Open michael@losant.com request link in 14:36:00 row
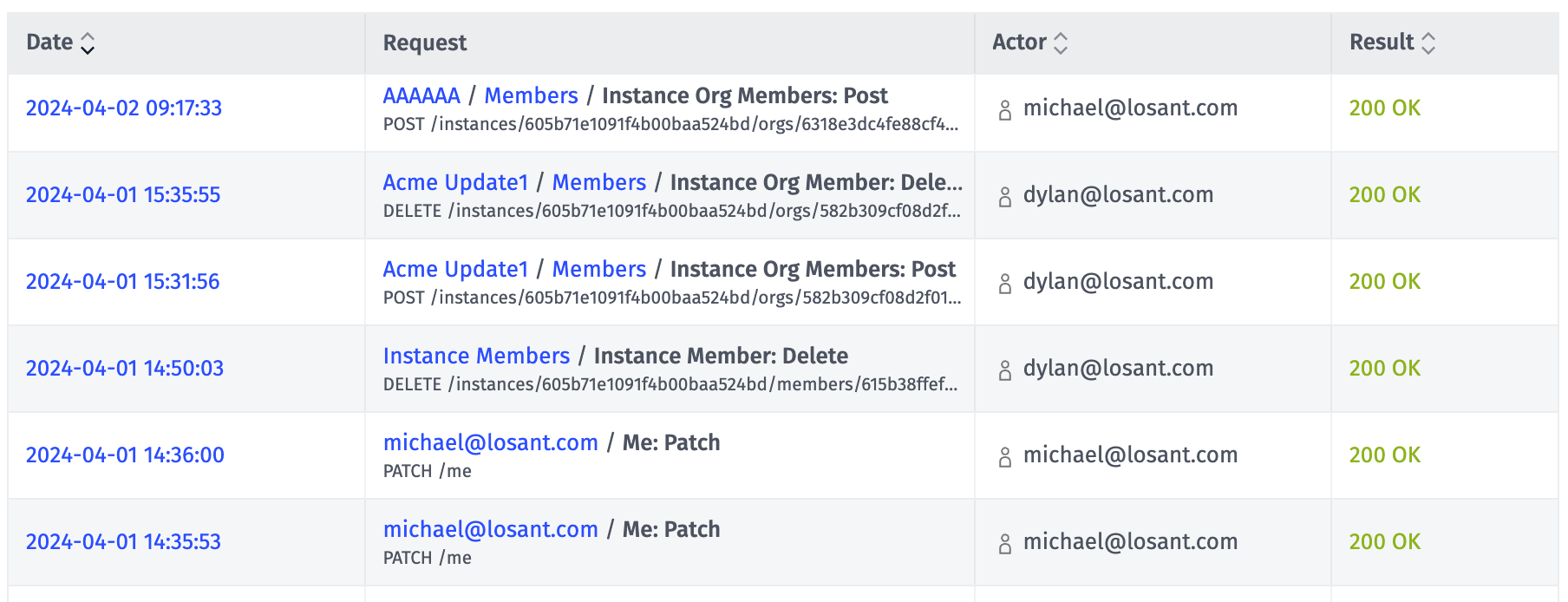 [x=491, y=442]
